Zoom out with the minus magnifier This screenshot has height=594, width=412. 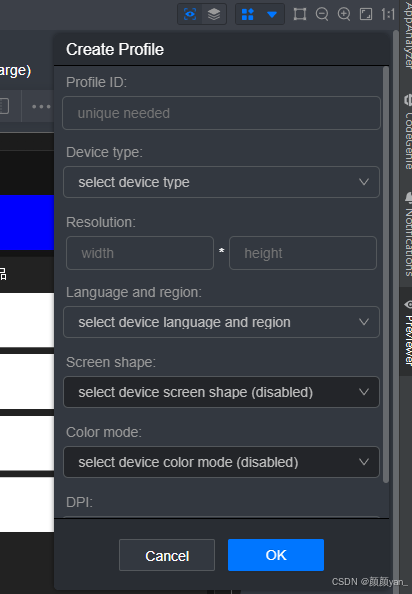pos(322,14)
